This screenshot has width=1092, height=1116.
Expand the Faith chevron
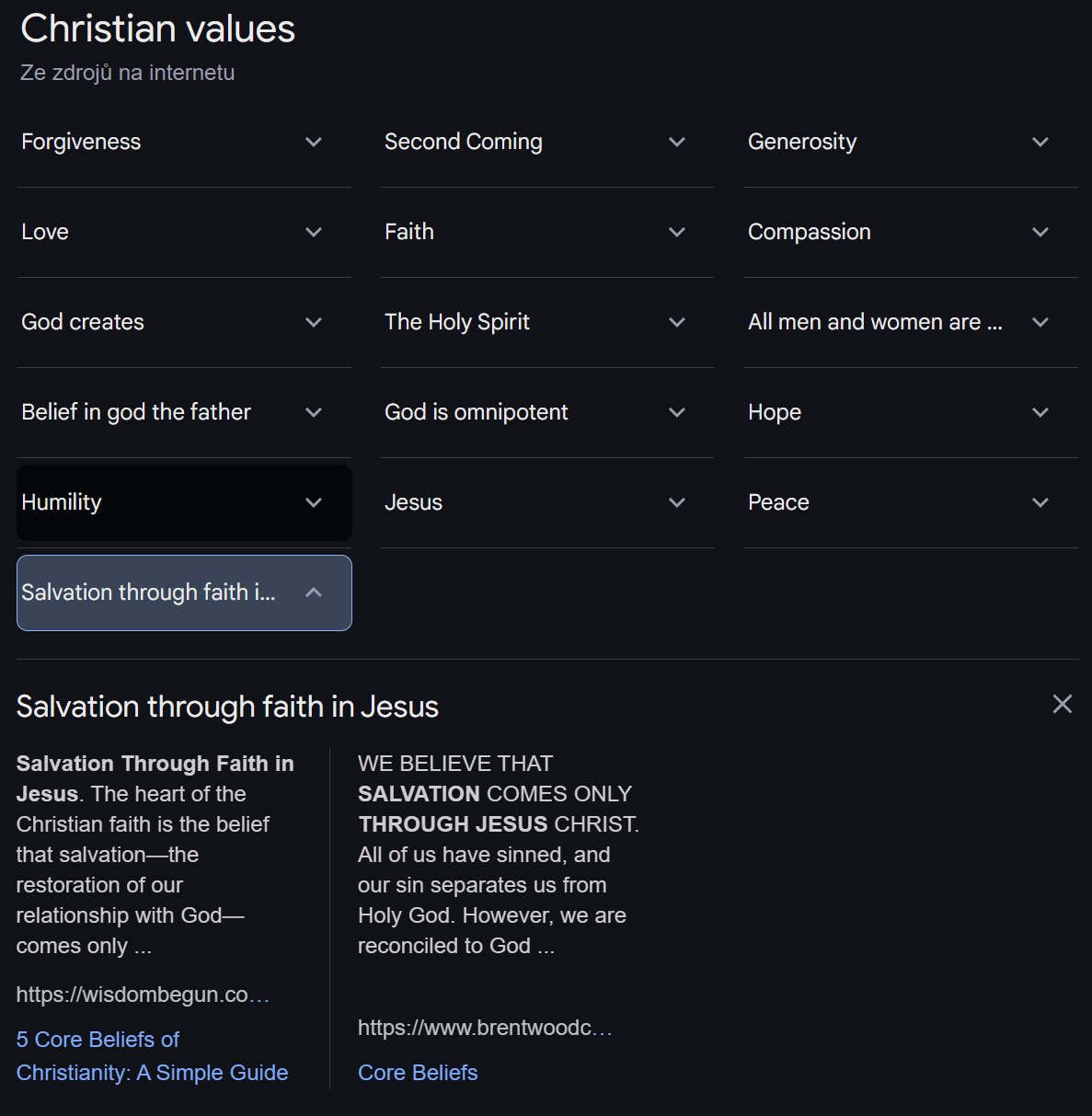click(x=677, y=232)
